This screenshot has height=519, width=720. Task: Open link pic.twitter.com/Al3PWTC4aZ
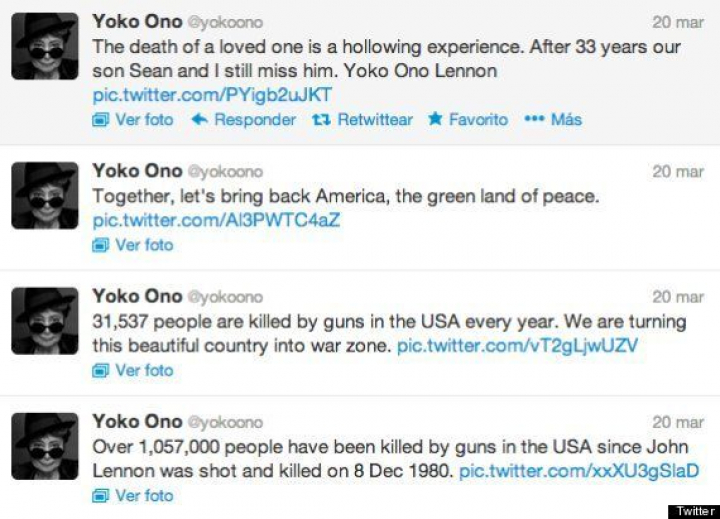216,220
